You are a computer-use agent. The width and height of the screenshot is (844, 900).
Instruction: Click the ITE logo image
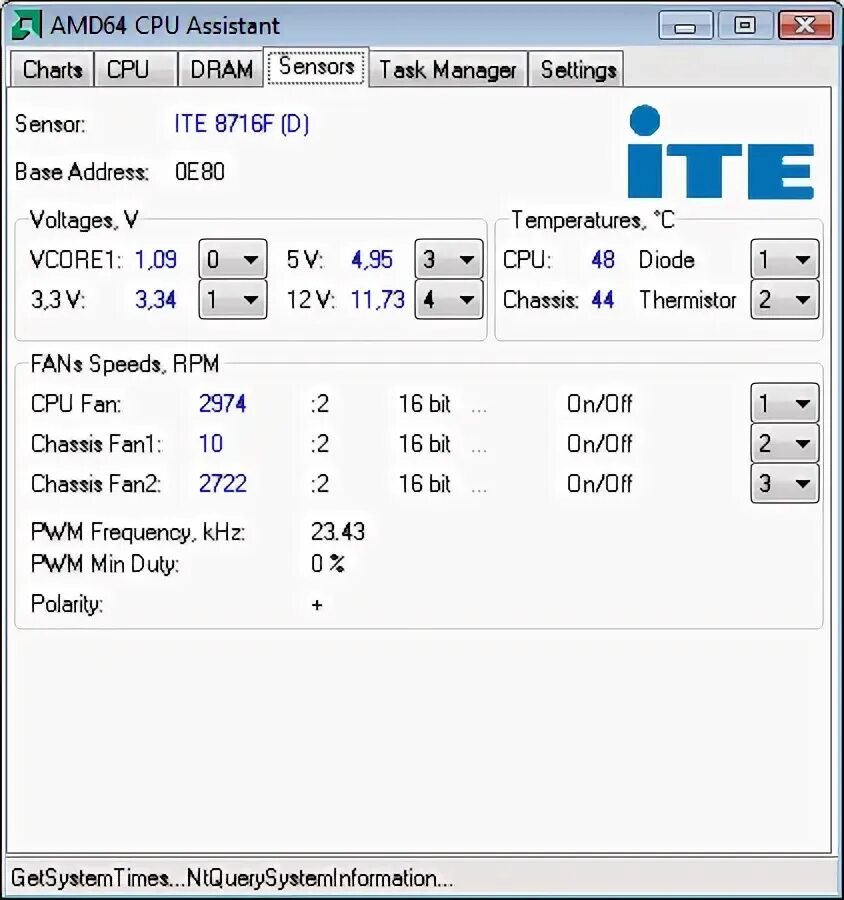point(721,152)
